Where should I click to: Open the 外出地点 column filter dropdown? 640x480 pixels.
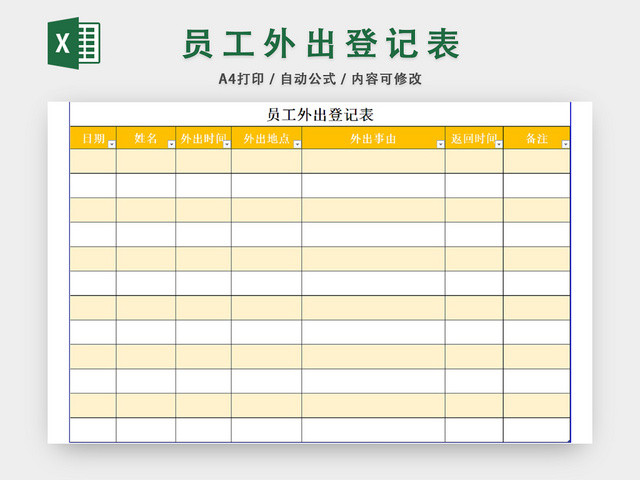click(297, 144)
